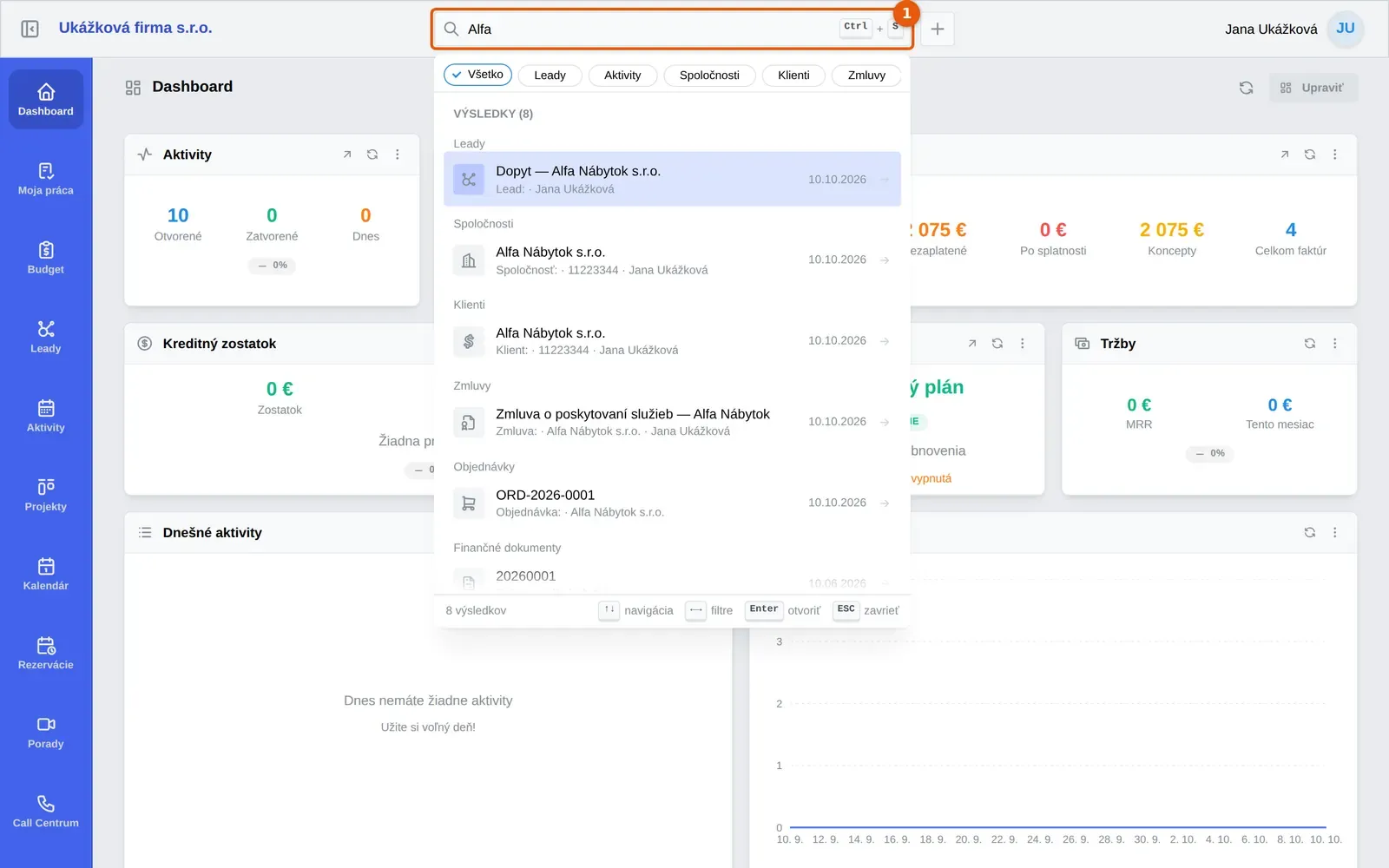Open Dashboard in the sidebar
This screenshot has width=1389, height=868.
pos(46,99)
